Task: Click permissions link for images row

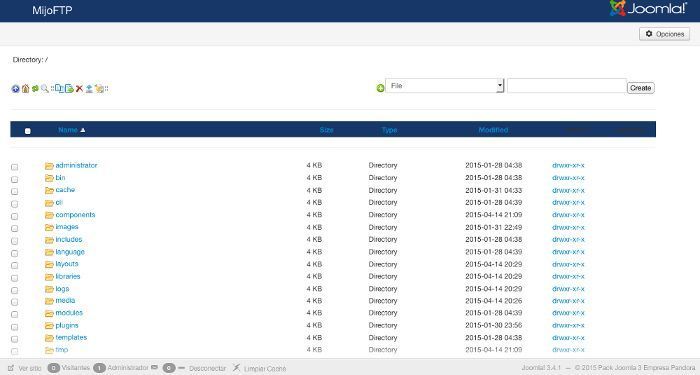Action: pyautogui.click(x=568, y=227)
